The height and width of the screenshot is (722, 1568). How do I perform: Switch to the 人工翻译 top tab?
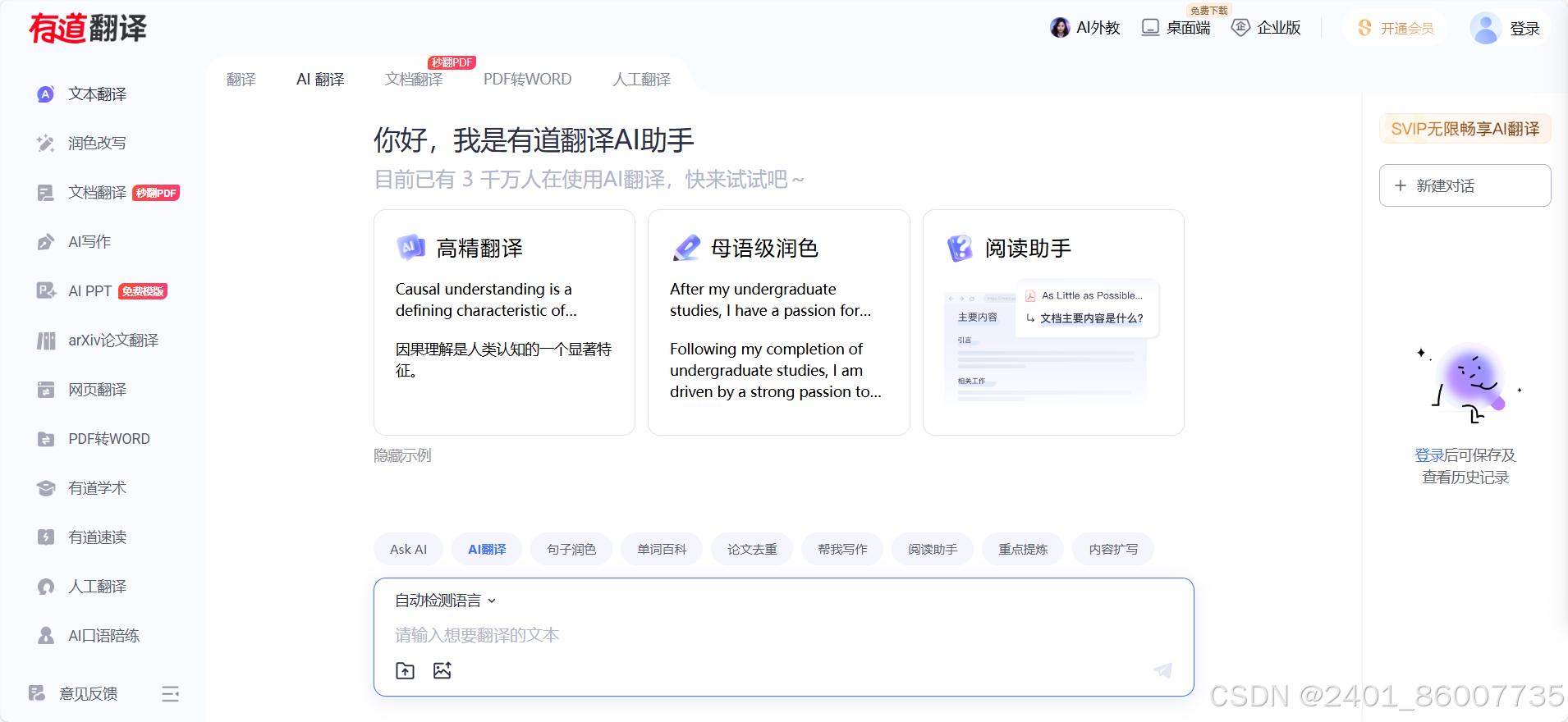pyautogui.click(x=642, y=80)
